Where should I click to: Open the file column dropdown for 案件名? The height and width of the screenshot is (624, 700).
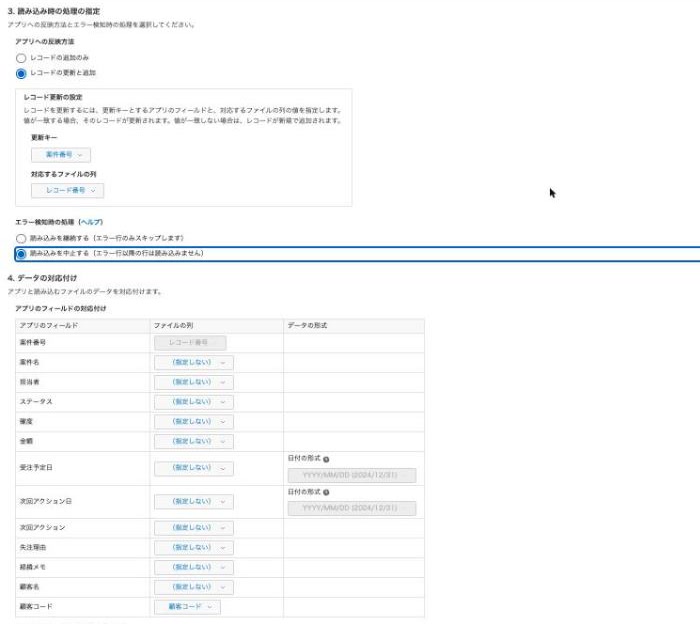pyautogui.click(x=194, y=362)
